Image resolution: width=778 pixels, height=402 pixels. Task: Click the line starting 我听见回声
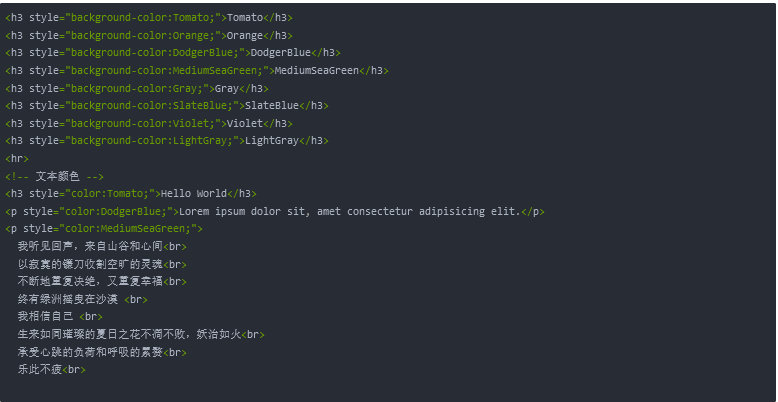[102, 247]
